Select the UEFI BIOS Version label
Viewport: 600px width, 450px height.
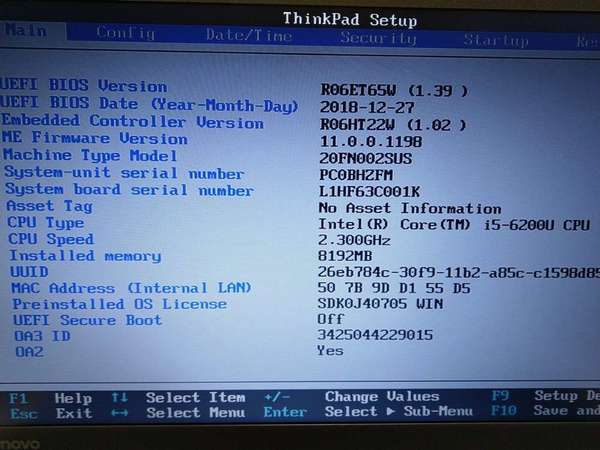pos(83,85)
